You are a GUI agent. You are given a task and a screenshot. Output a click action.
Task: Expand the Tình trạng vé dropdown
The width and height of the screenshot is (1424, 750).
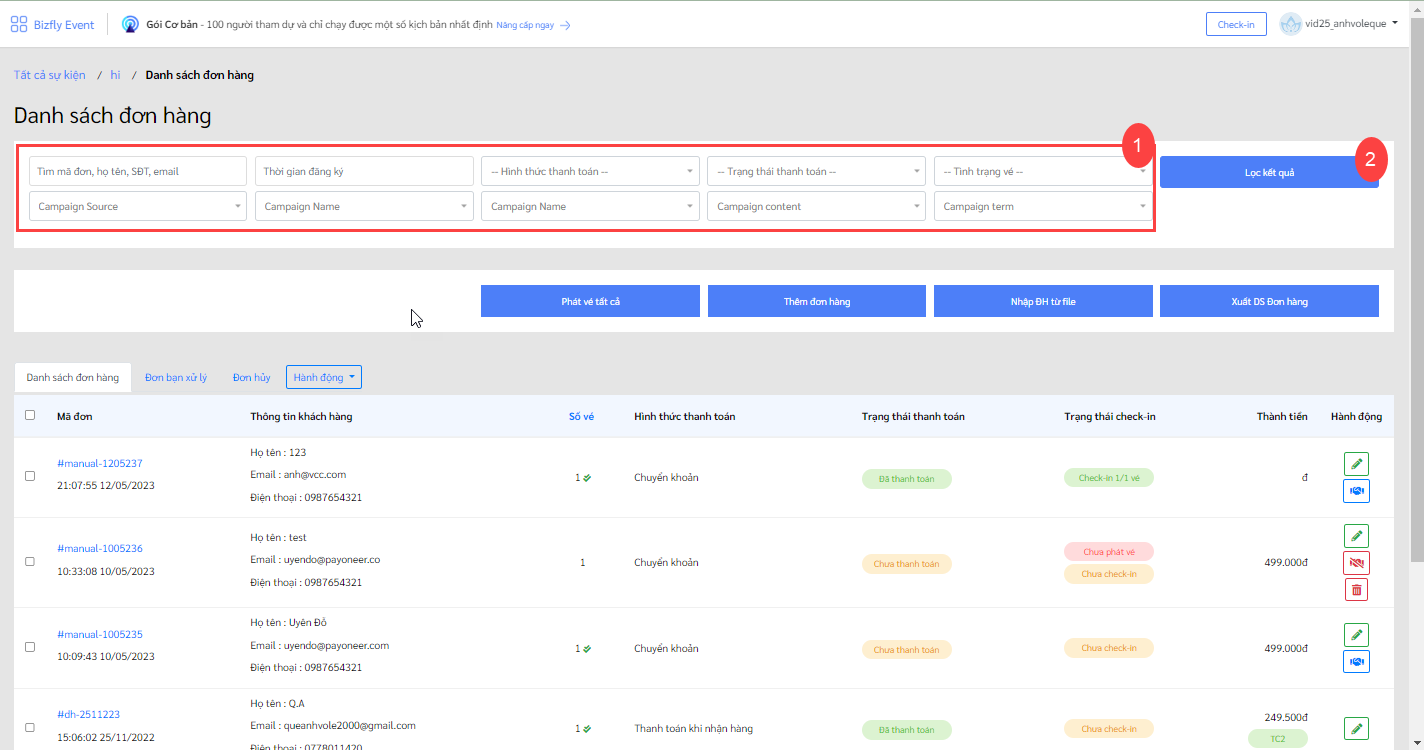tap(1042, 171)
